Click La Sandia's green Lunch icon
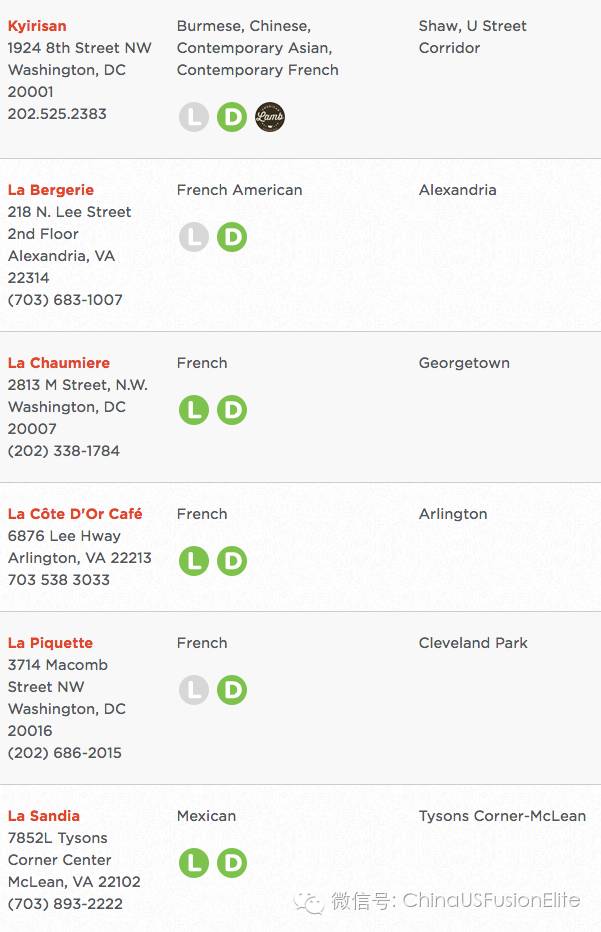The width and height of the screenshot is (601, 932). point(194,863)
